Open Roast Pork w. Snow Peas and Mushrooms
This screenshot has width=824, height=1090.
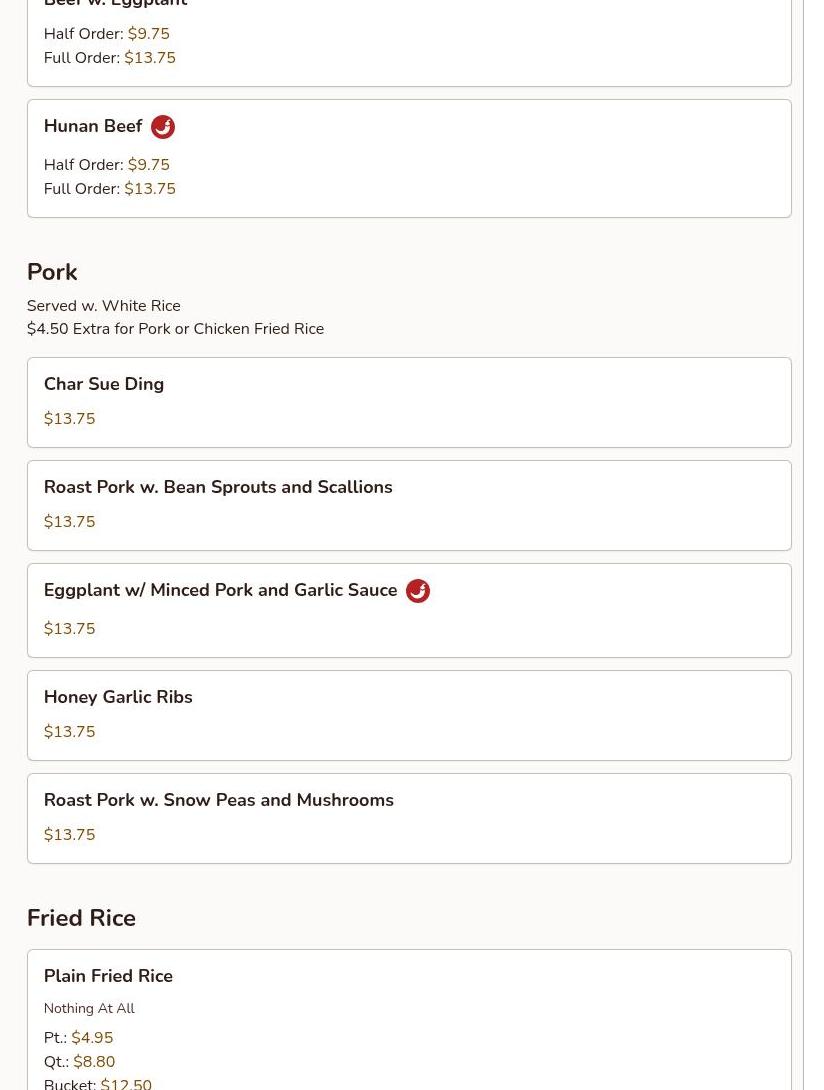point(218,800)
